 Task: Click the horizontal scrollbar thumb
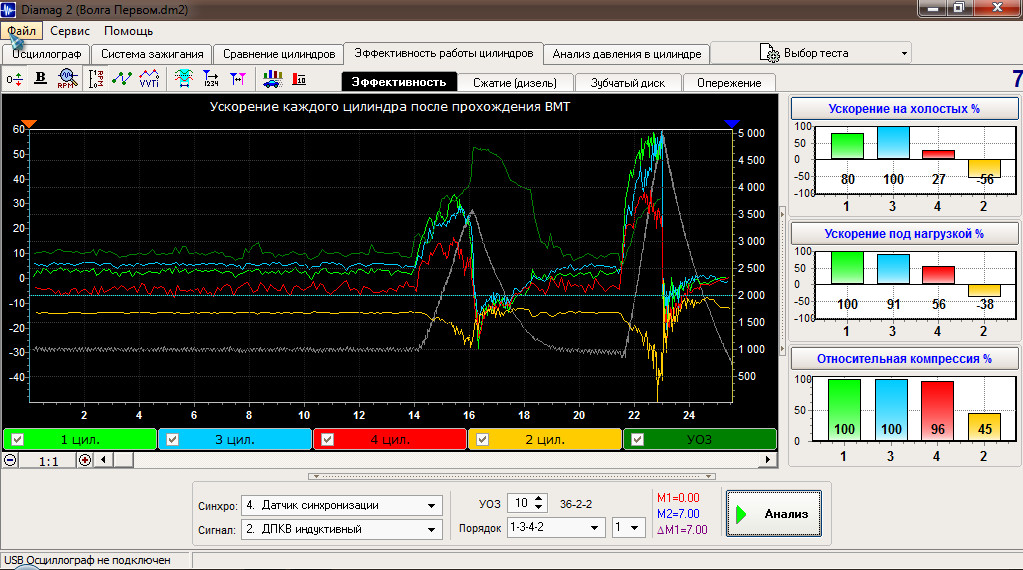click(123, 460)
